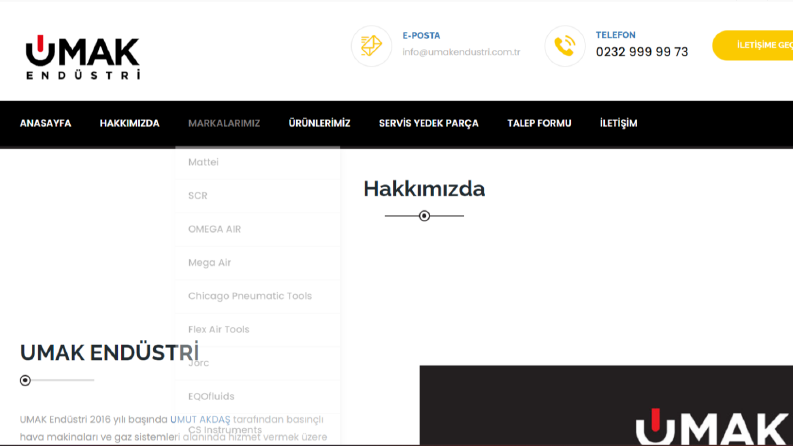Image resolution: width=793 pixels, height=446 pixels.
Task: Click the UMAK Endüstri logo in the header
Action: click(82, 57)
